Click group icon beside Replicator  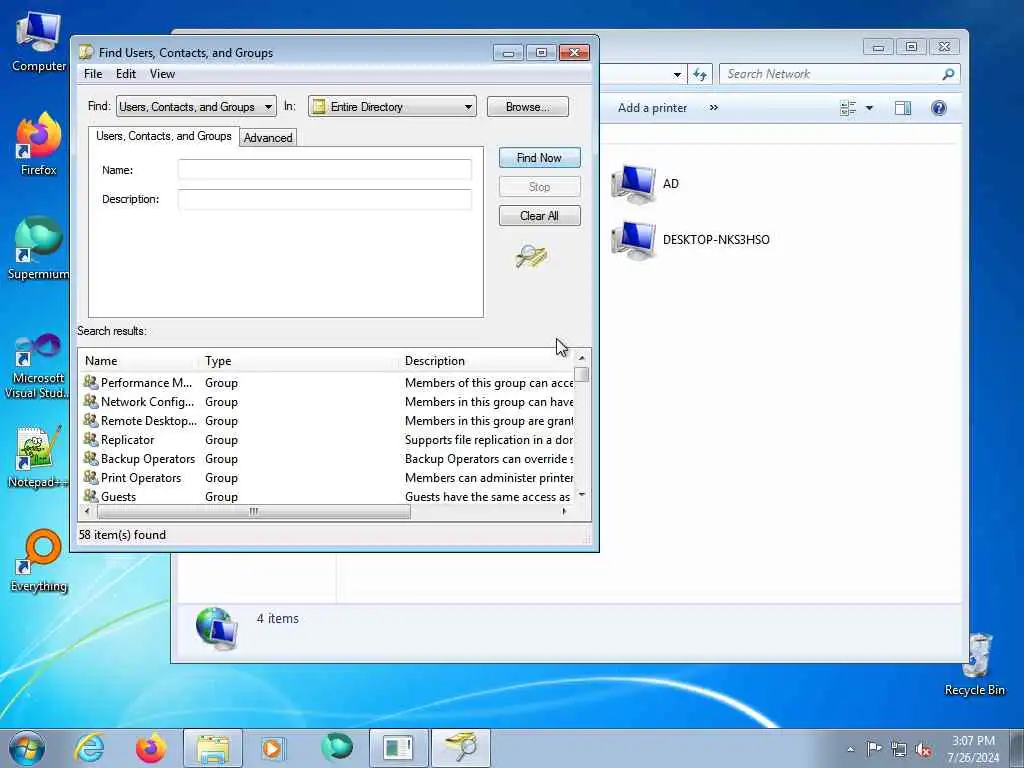pos(90,440)
